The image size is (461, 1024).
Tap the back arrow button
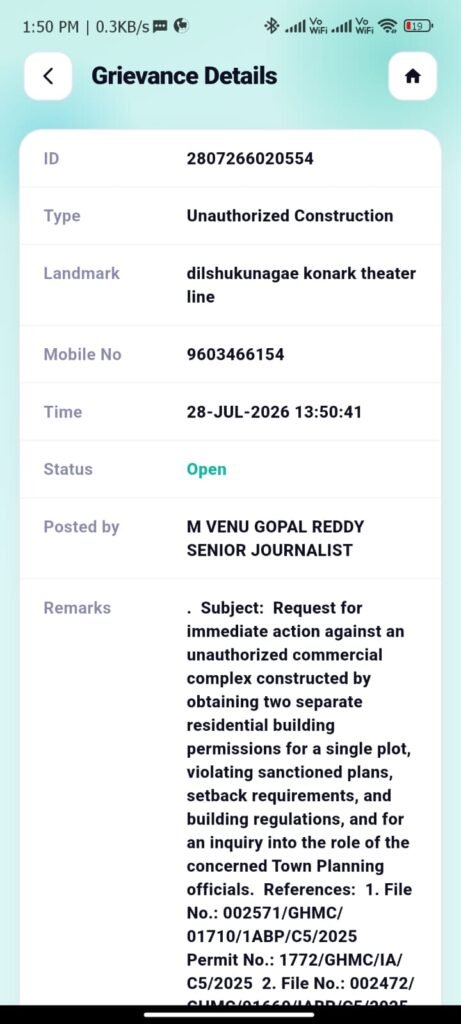point(48,76)
